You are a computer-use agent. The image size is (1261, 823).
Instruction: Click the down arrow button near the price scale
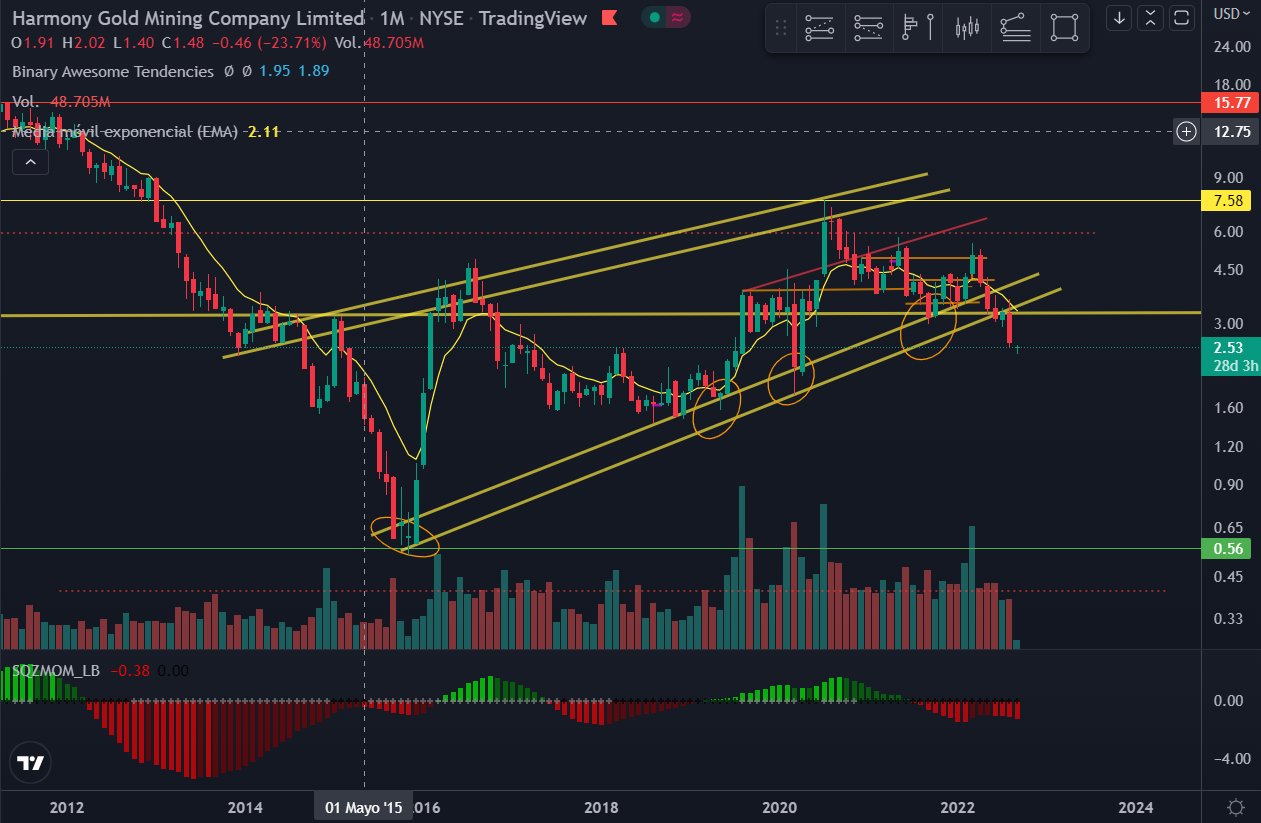(1120, 17)
